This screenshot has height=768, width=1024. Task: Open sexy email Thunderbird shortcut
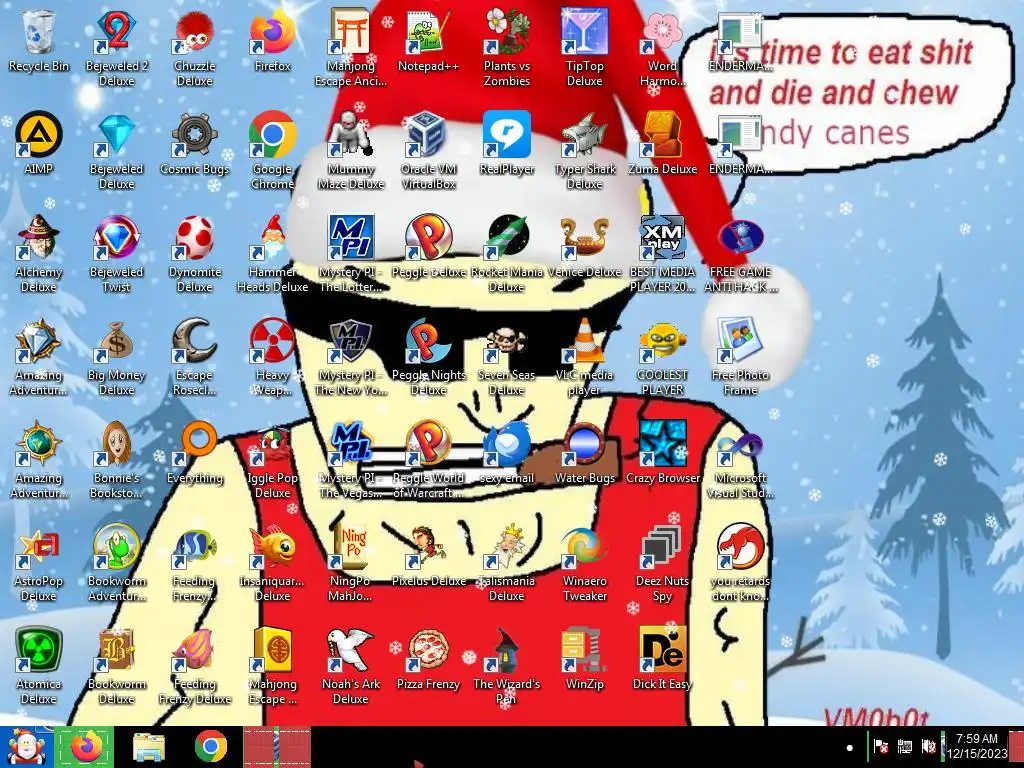click(x=507, y=453)
